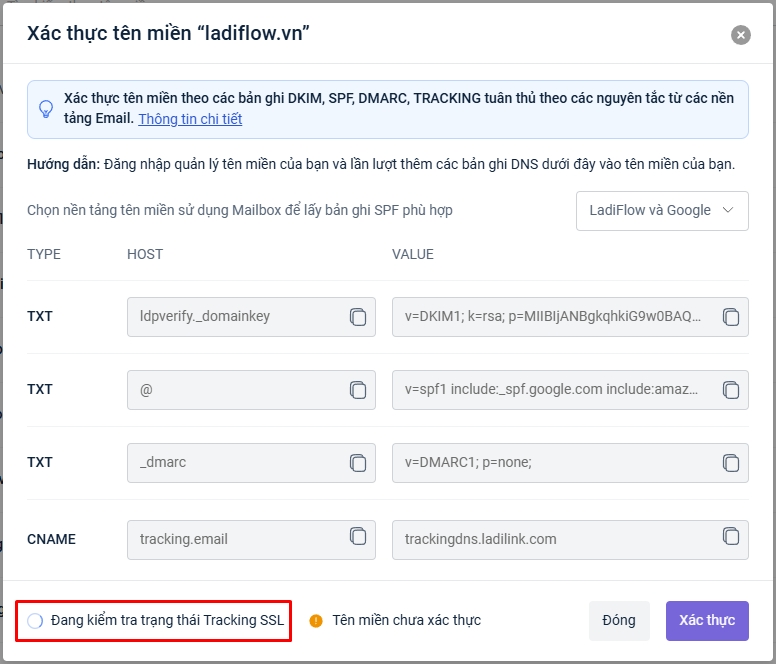
Task: Click the Đóng button
Action: pos(619,620)
